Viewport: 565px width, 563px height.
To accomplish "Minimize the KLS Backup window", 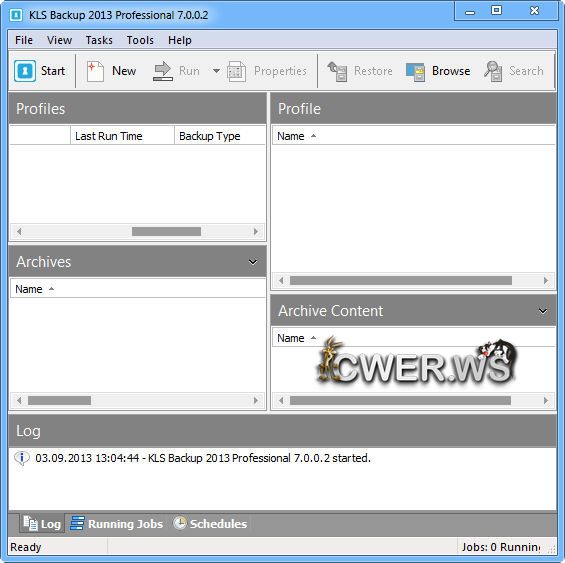I will tap(470, 12).
